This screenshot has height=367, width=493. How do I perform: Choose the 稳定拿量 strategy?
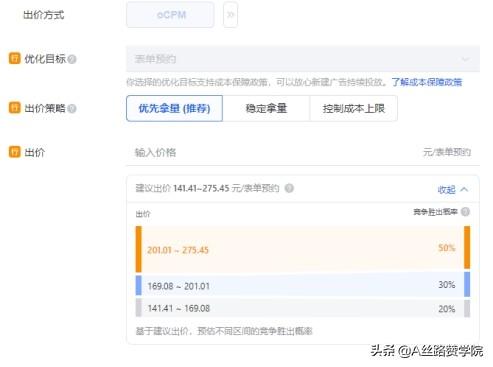pos(266,108)
